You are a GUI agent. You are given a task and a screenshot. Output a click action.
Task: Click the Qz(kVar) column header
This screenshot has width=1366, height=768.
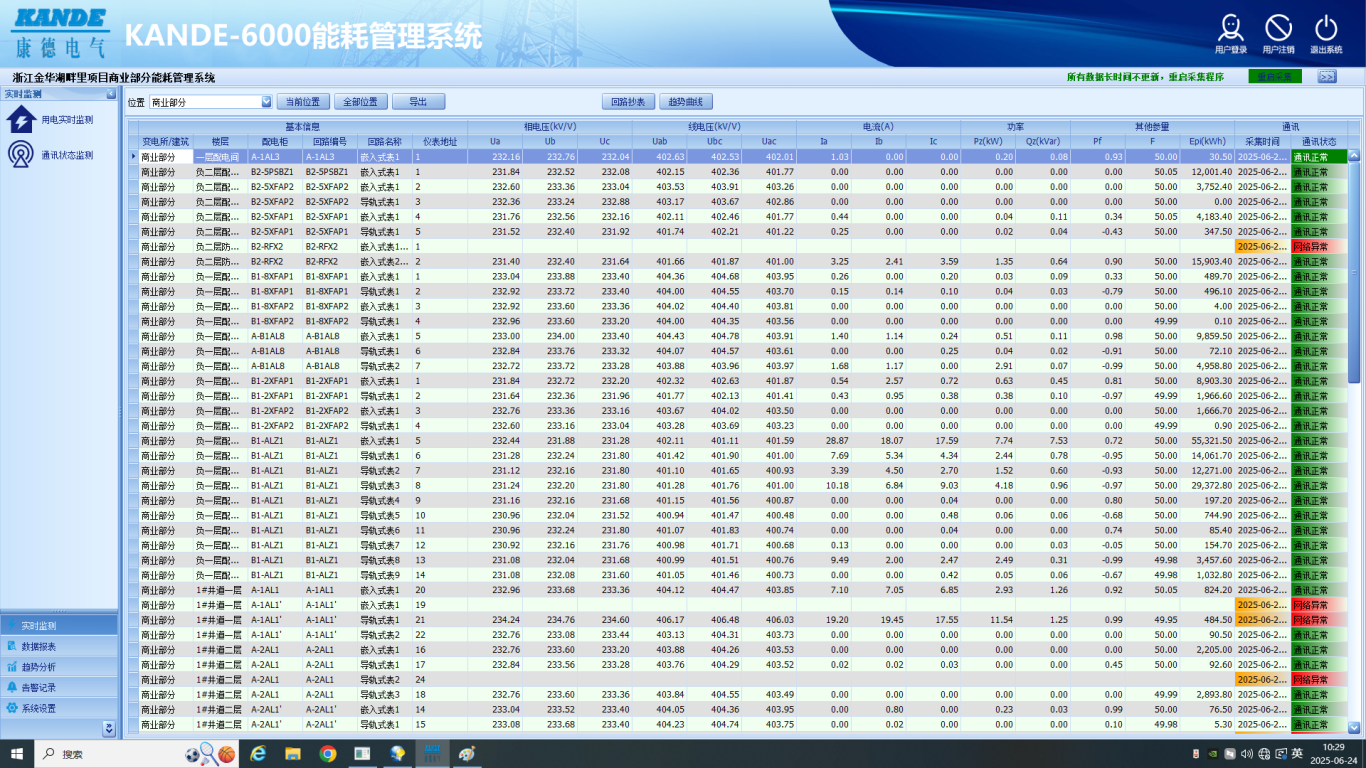pos(1043,142)
